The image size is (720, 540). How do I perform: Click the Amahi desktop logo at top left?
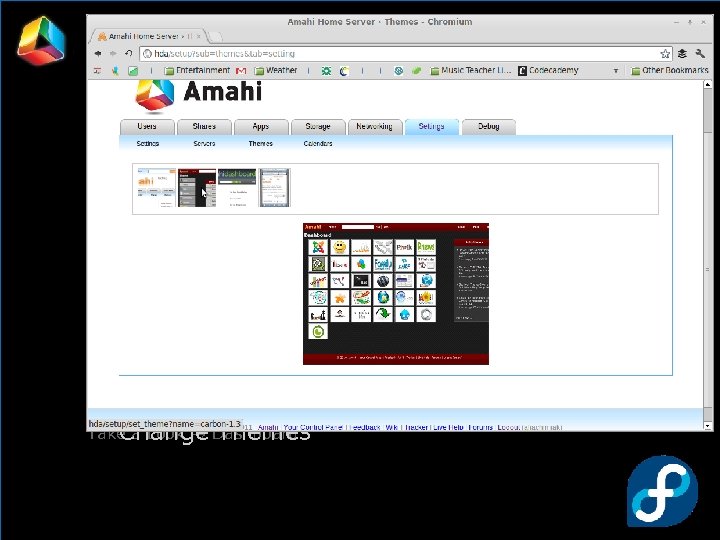(x=40, y=40)
